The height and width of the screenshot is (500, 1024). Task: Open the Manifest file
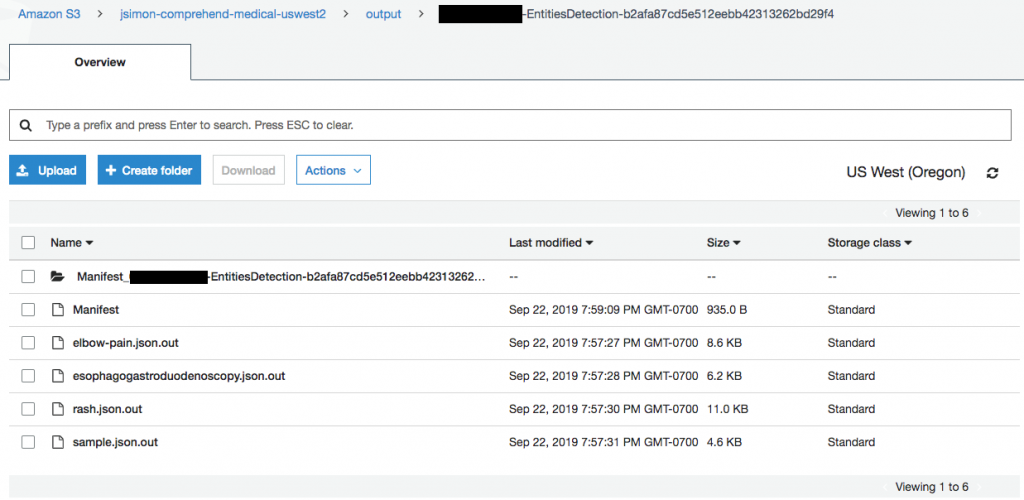[x=96, y=310]
